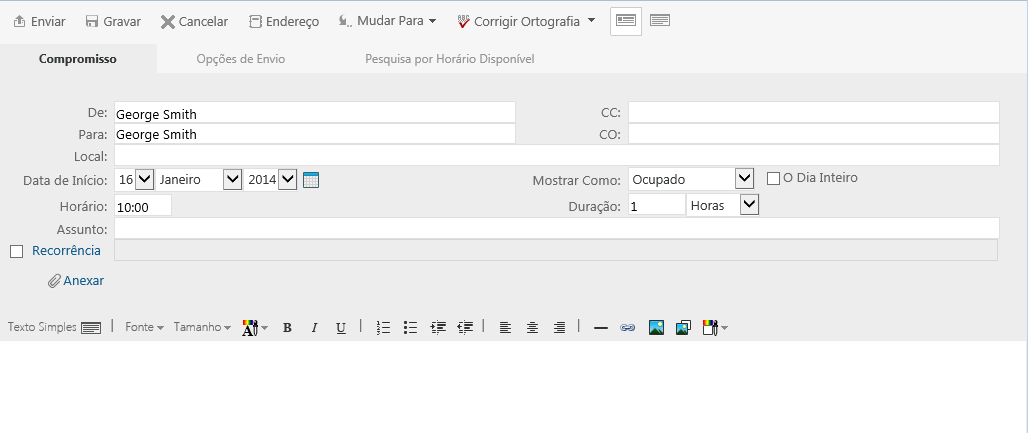Check the Recorrência checkbox
This screenshot has width=1028, height=433.
pos(16,251)
